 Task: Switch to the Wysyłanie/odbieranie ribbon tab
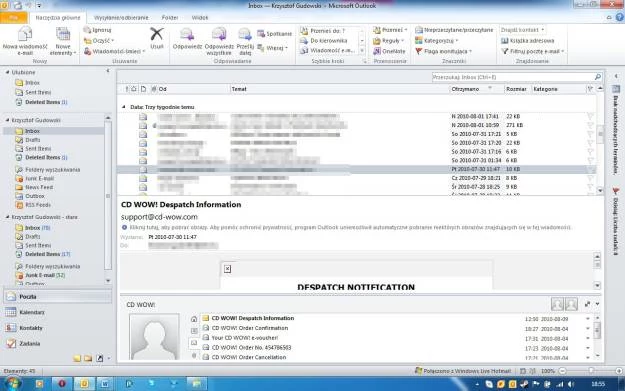pos(121,18)
